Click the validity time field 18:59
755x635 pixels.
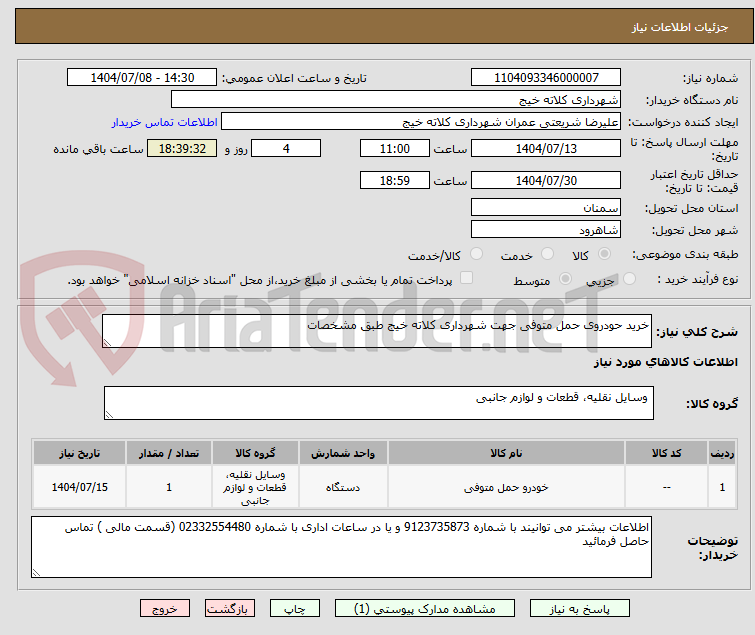click(394, 181)
